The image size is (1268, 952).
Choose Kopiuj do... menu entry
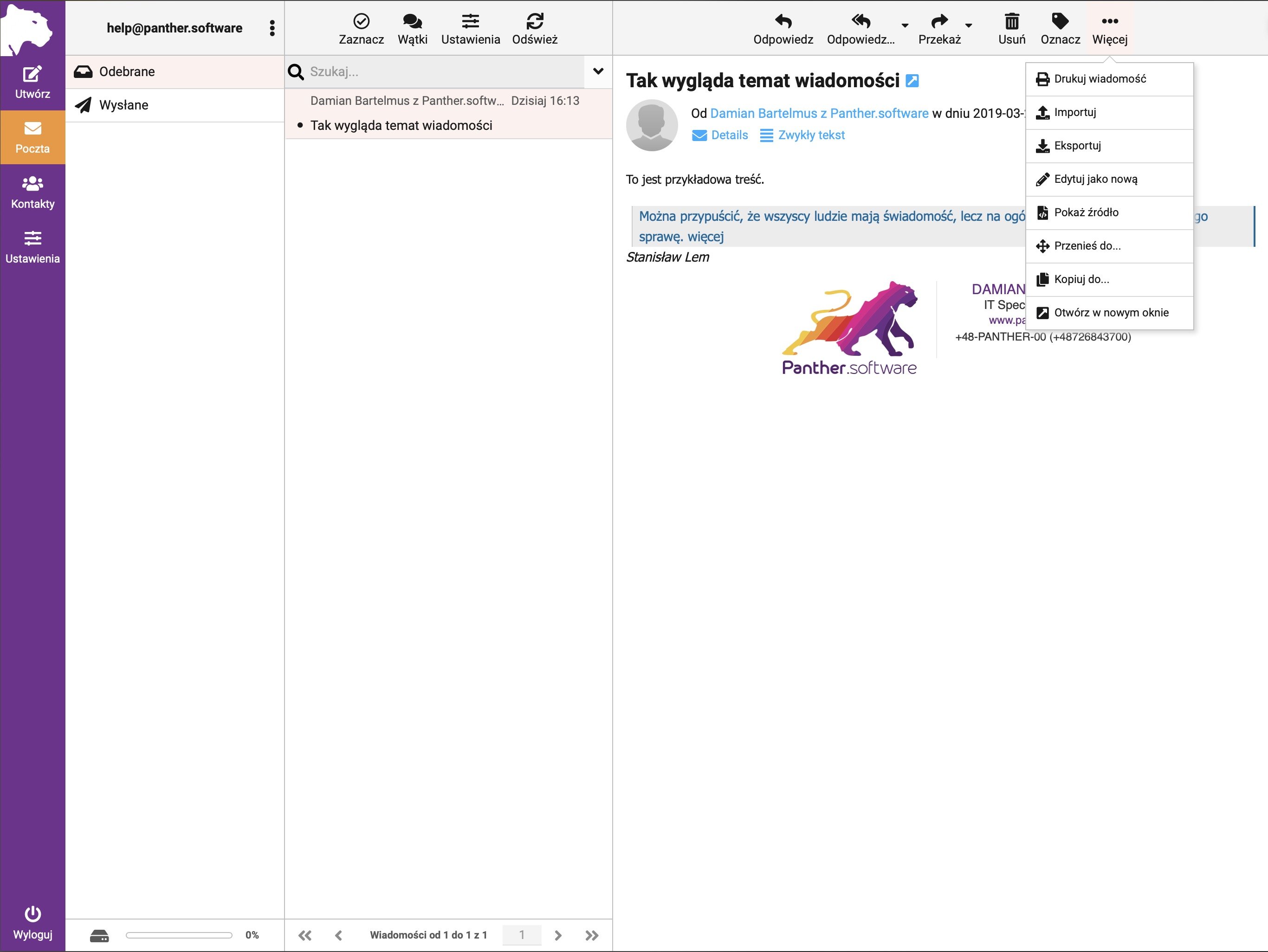tap(1109, 279)
